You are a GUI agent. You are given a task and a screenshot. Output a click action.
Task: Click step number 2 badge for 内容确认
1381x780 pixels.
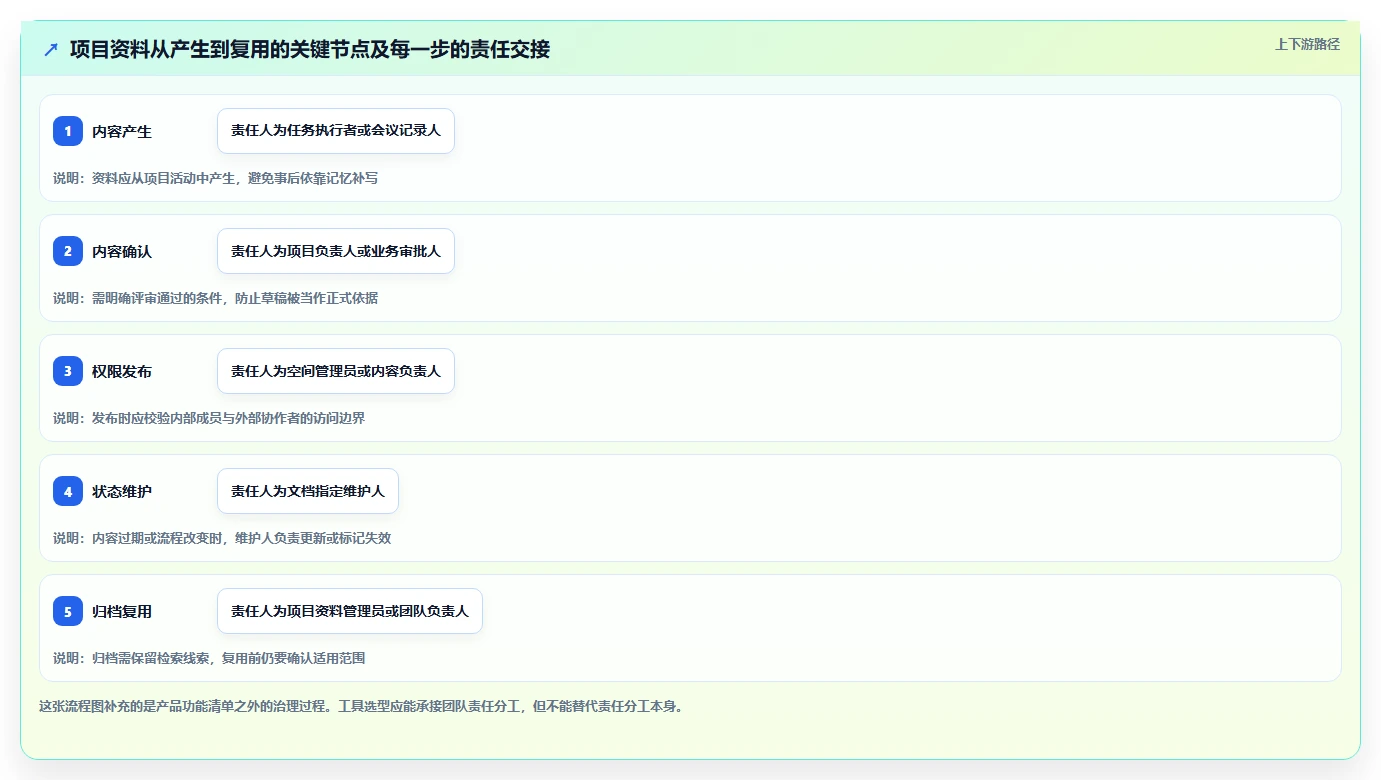pyautogui.click(x=68, y=251)
